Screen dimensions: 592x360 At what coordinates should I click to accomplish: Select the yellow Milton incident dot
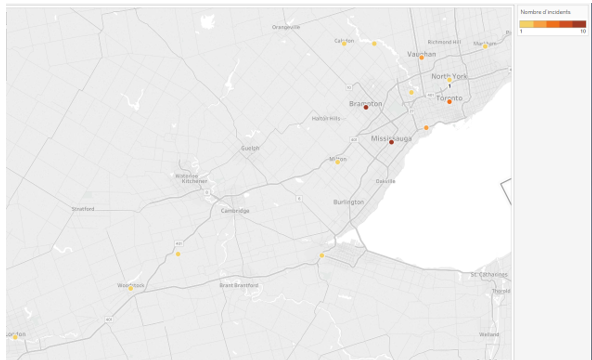click(x=338, y=162)
